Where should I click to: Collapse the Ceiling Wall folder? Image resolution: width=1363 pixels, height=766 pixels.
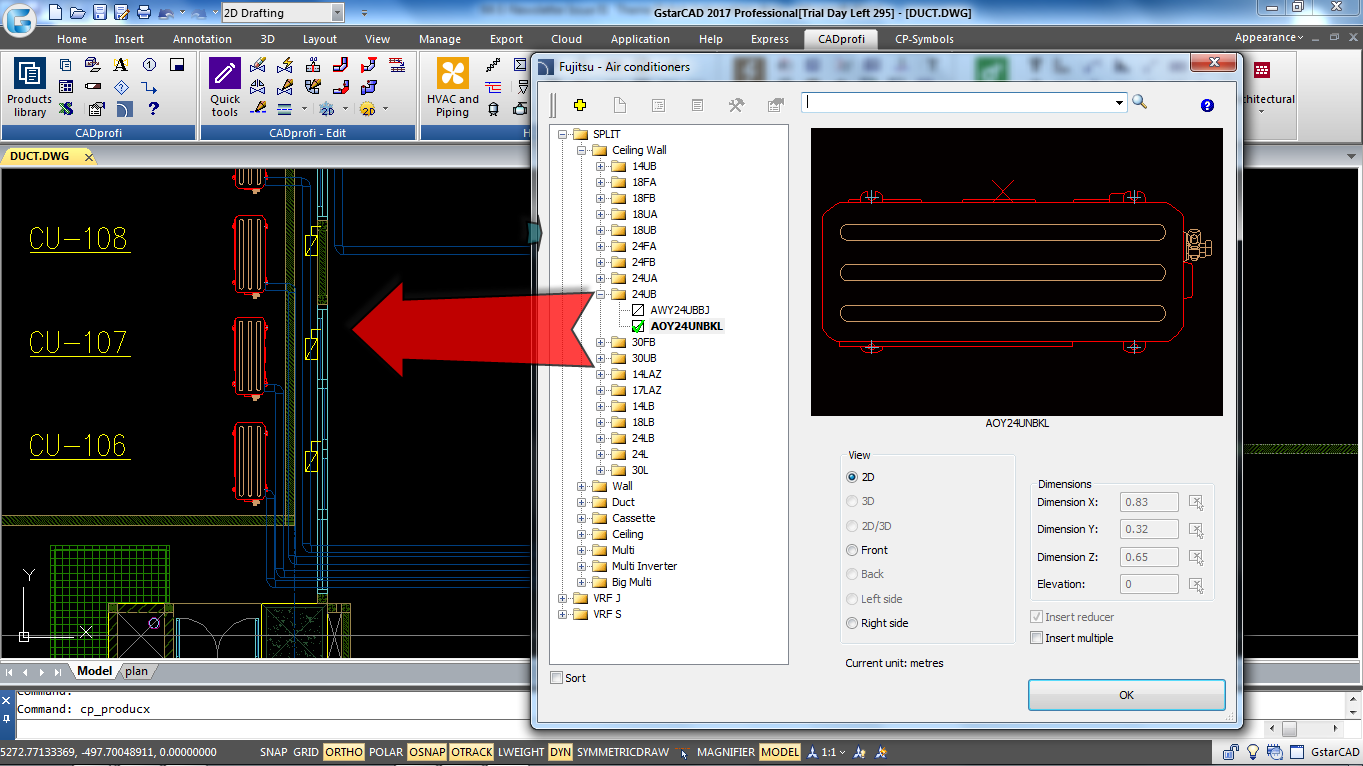click(x=582, y=150)
